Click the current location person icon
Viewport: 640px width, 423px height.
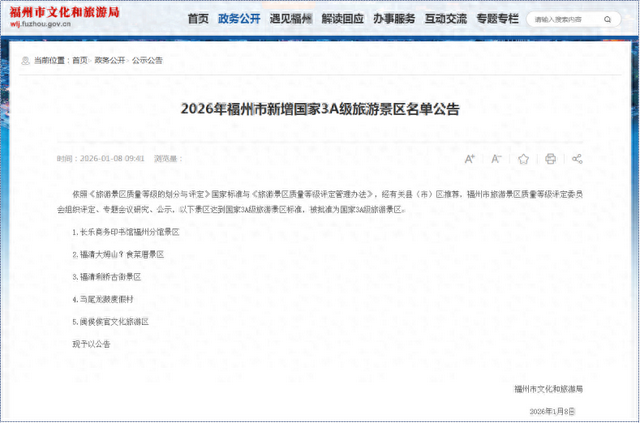[25, 61]
